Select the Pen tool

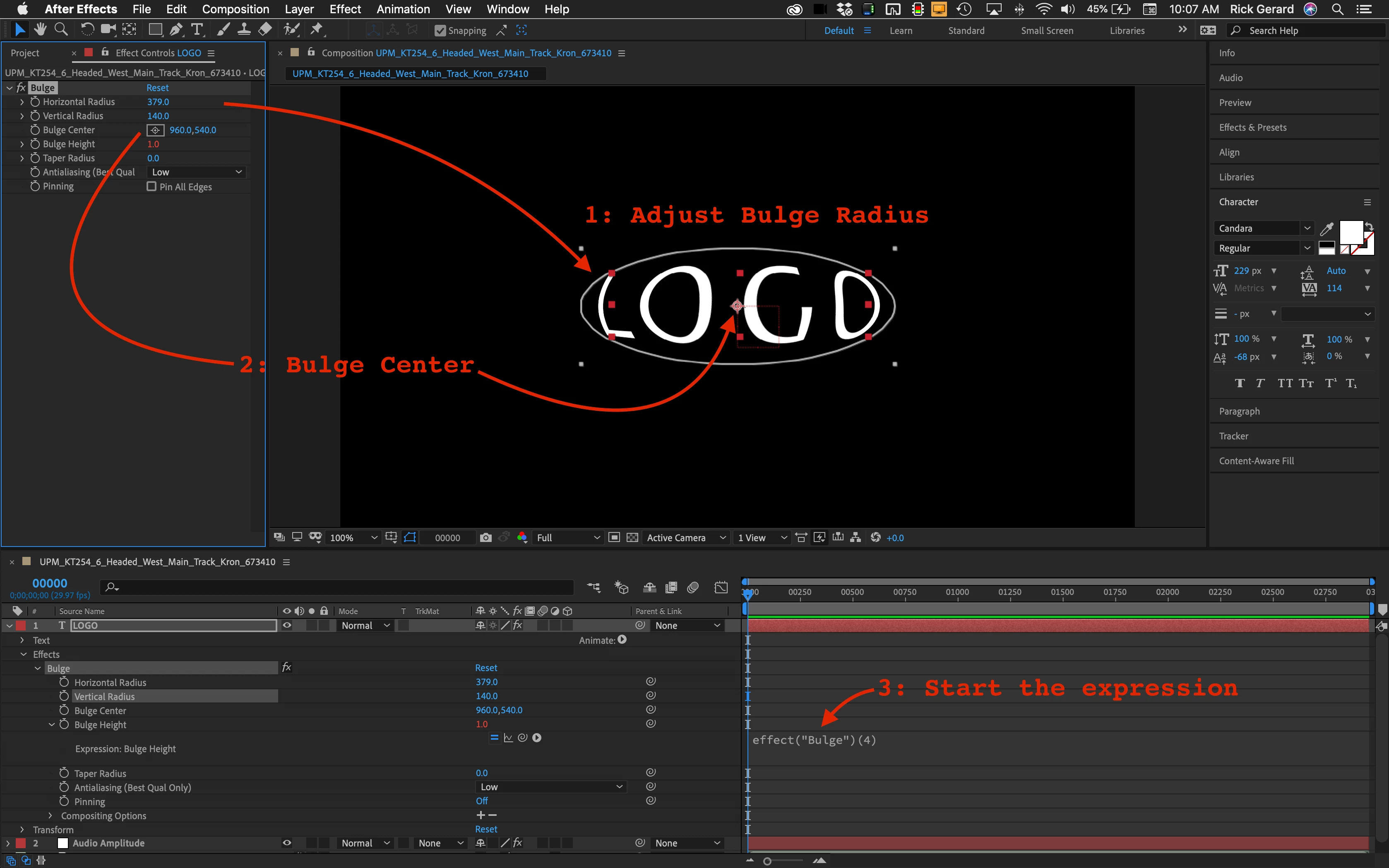click(x=176, y=29)
